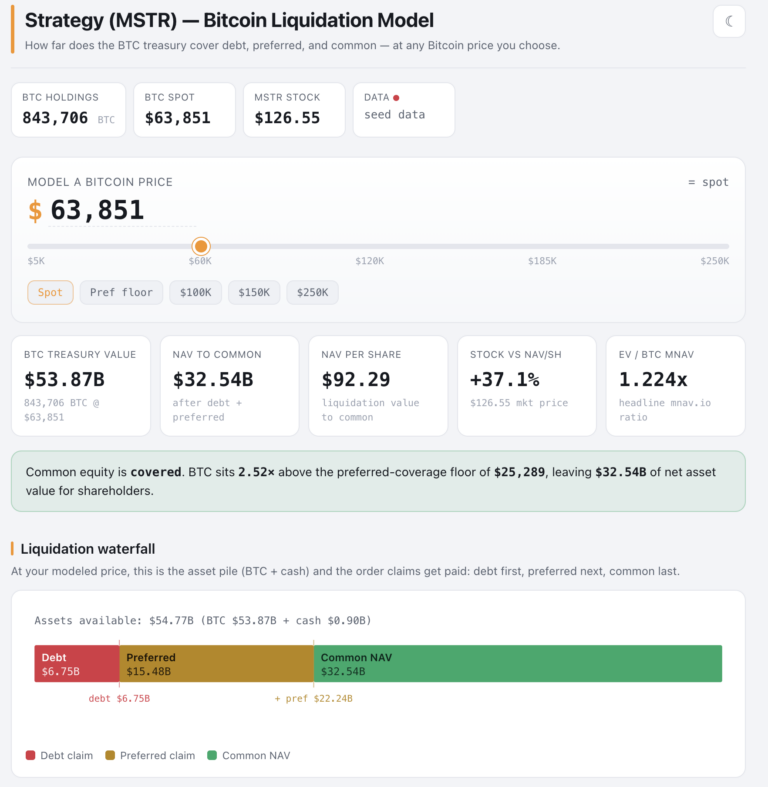Click the 'Assets available: $54.77B' line

coord(203,621)
